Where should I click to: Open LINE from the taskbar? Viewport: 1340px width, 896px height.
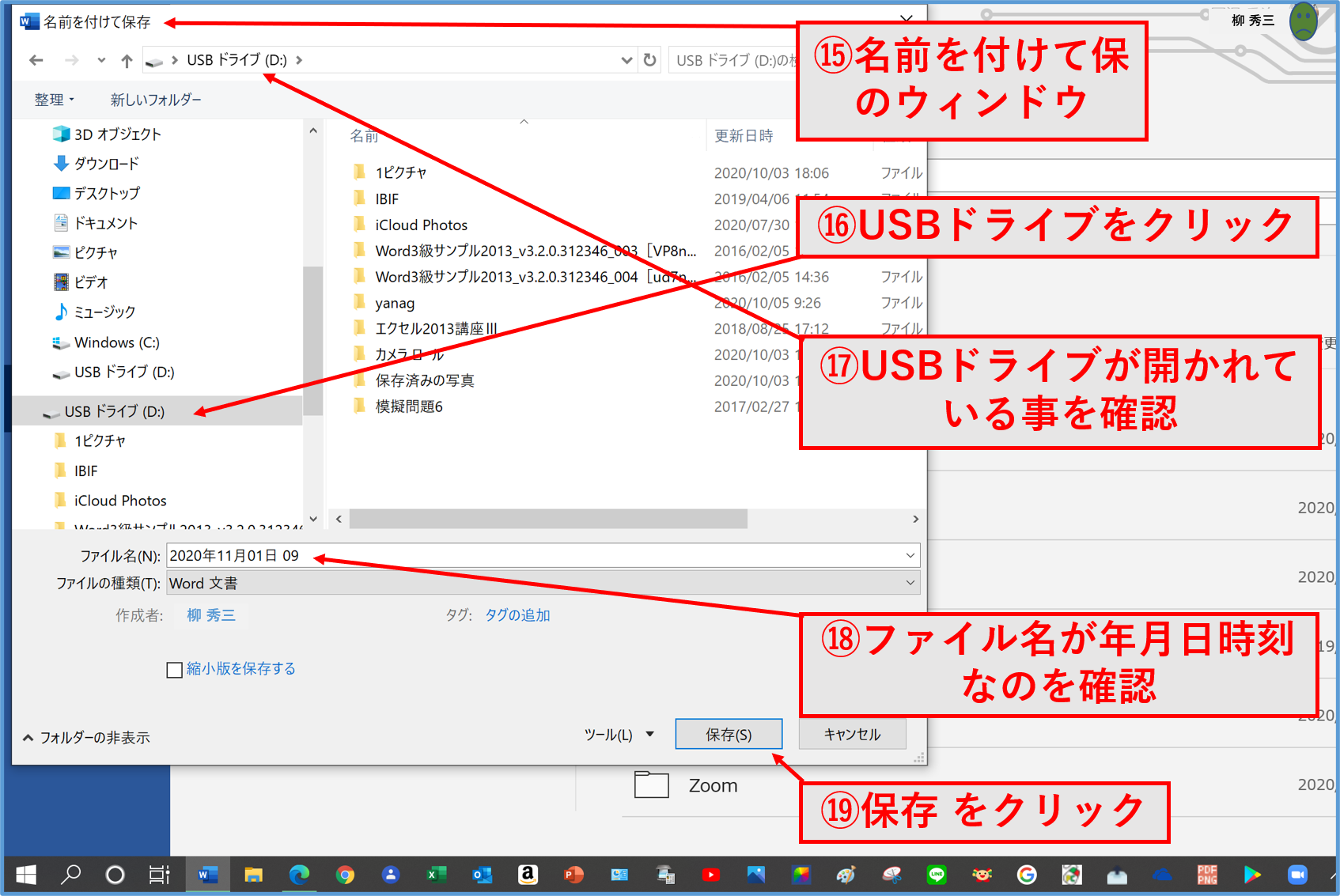937,875
